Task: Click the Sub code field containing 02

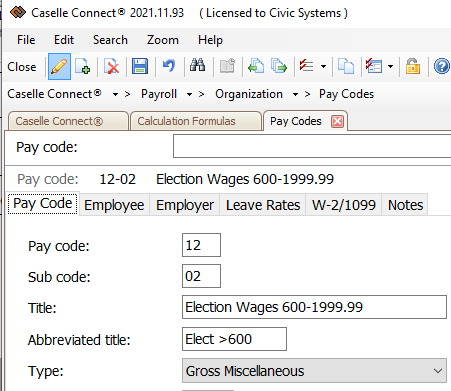Action: click(x=201, y=276)
